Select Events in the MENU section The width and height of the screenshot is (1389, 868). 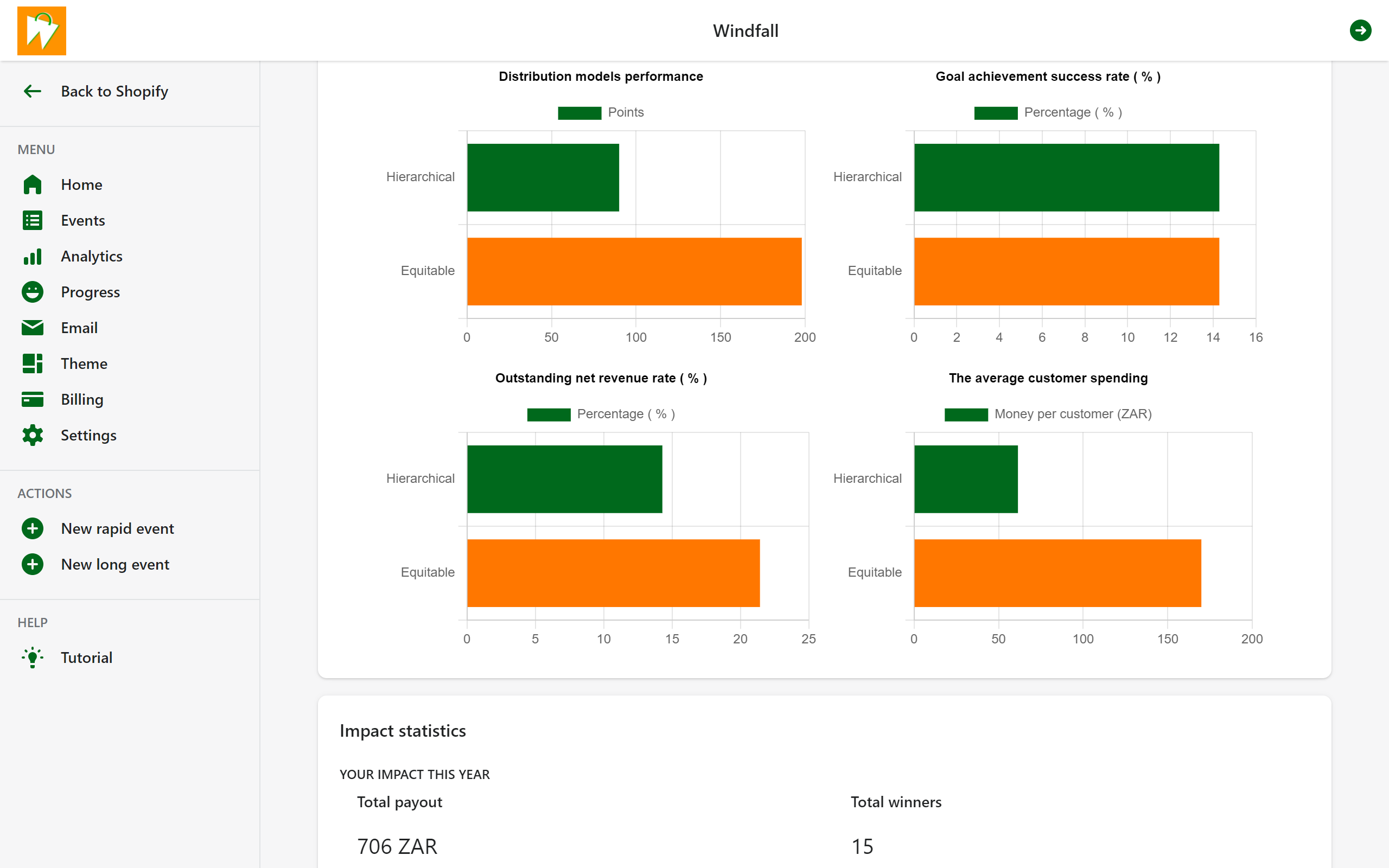tap(82, 220)
